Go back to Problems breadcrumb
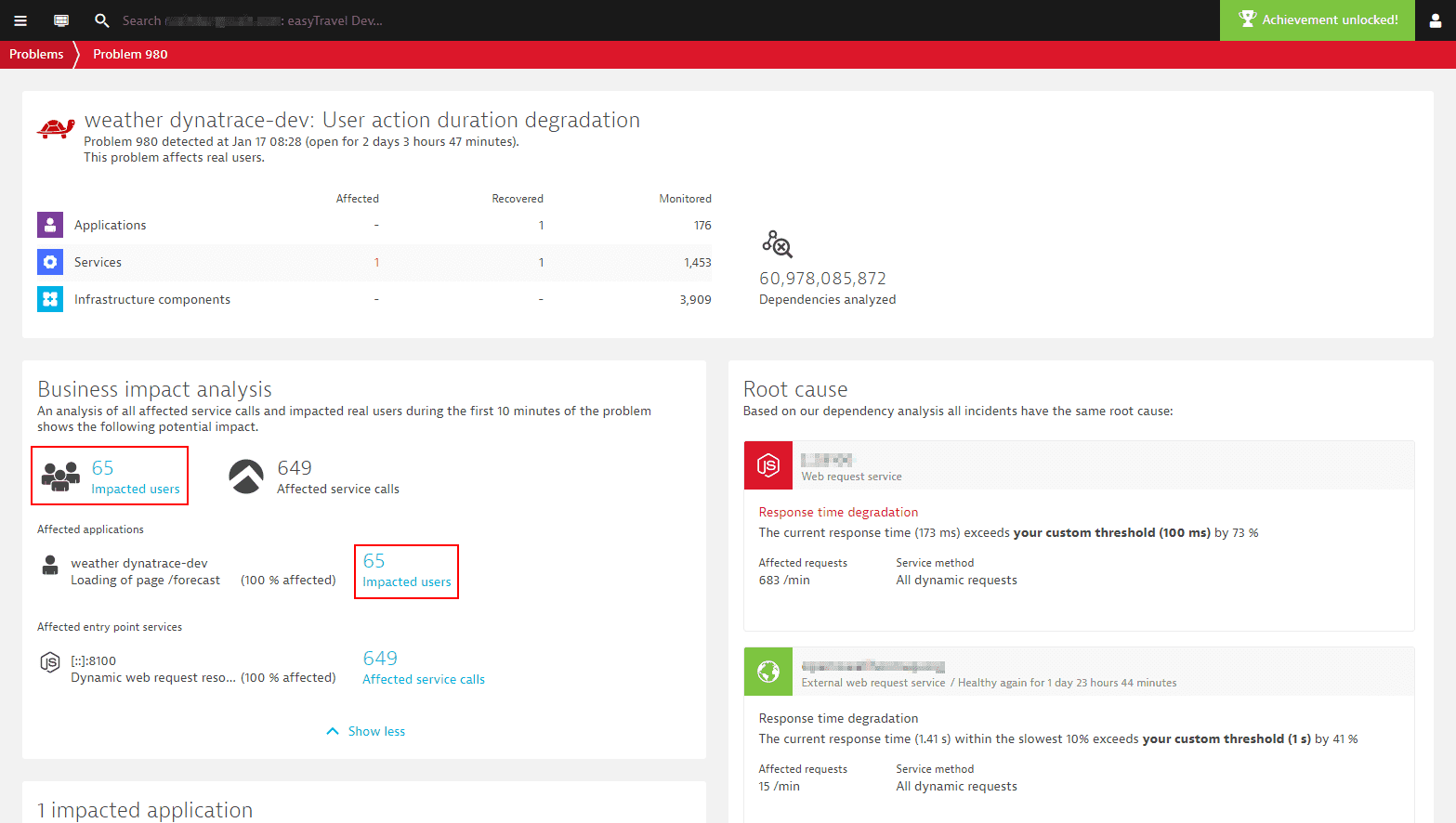This screenshot has height=823, width=1456. click(36, 54)
